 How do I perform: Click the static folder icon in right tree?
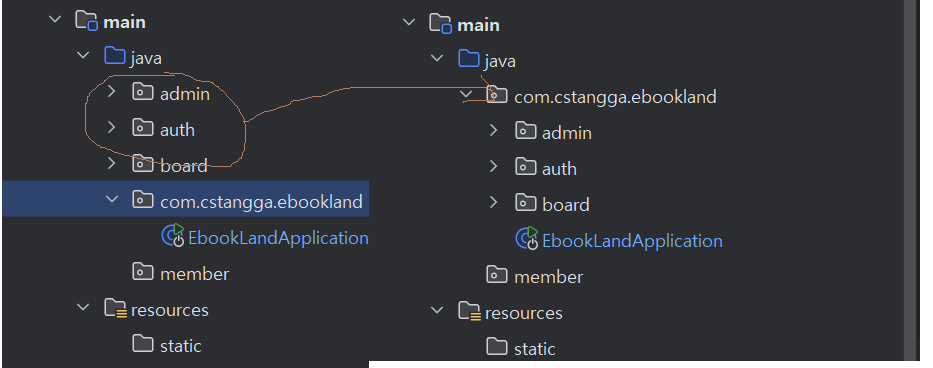point(497,347)
